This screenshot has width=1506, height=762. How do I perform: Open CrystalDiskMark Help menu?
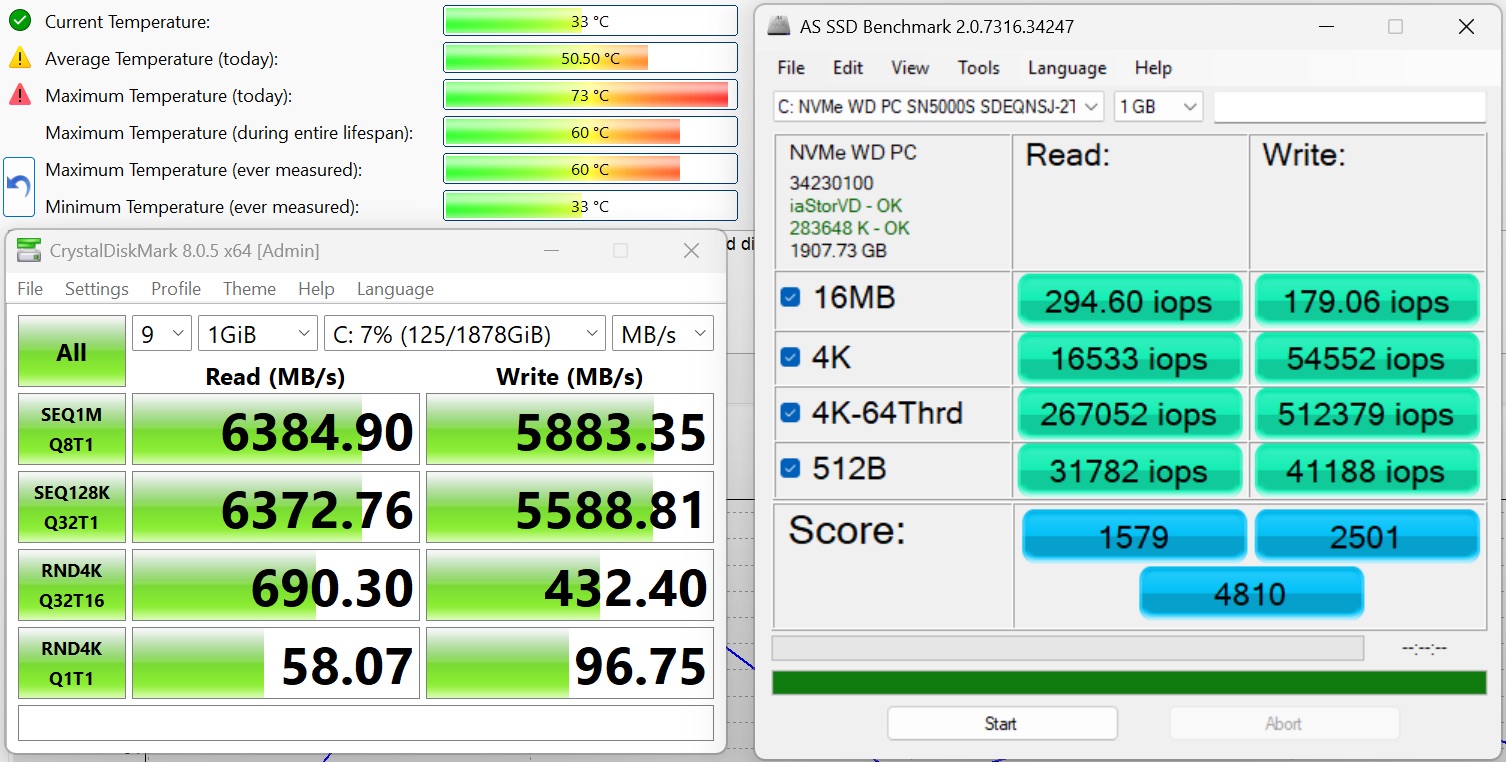click(316, 289)
